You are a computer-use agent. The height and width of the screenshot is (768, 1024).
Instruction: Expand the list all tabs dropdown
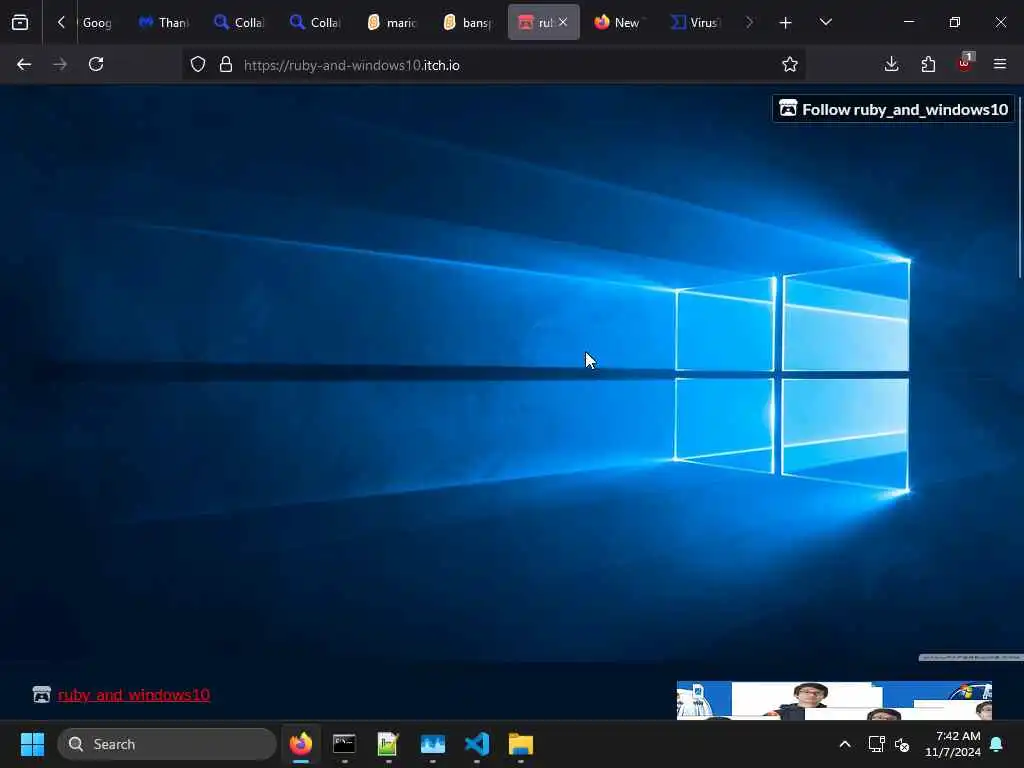click(x=825, y=23)
